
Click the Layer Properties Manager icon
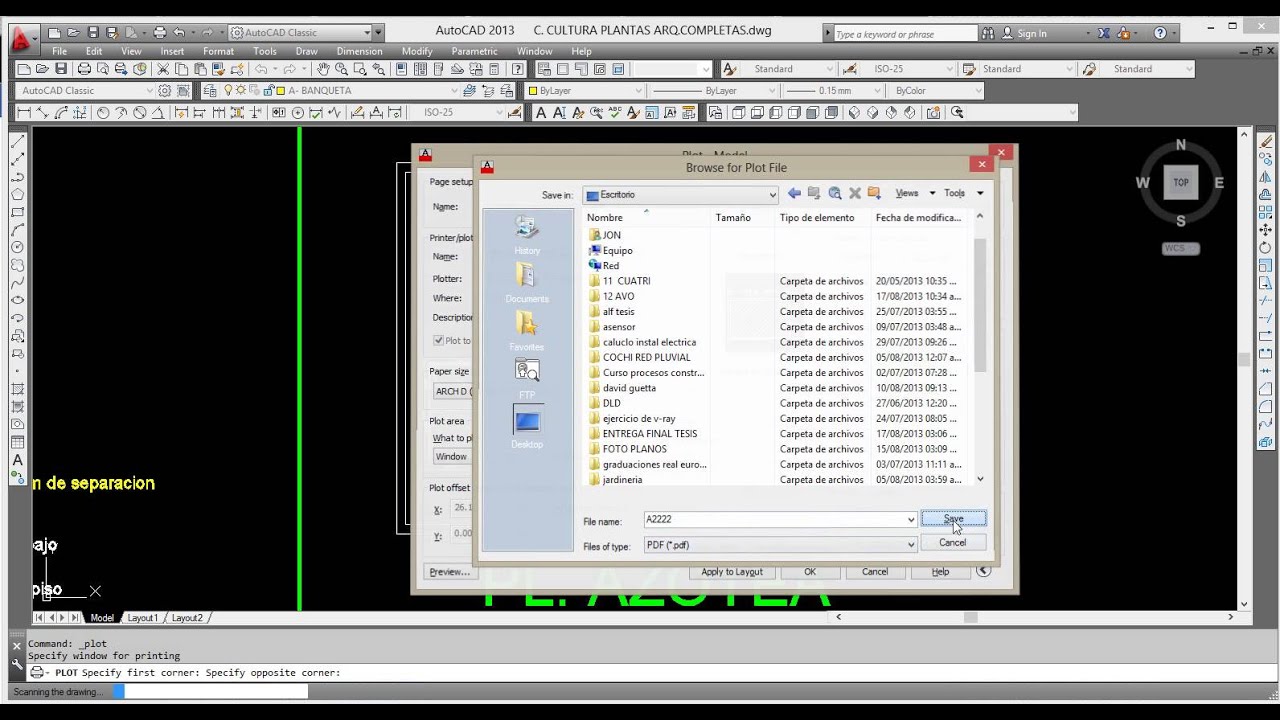pyautogui.click(x=212, y=90)
